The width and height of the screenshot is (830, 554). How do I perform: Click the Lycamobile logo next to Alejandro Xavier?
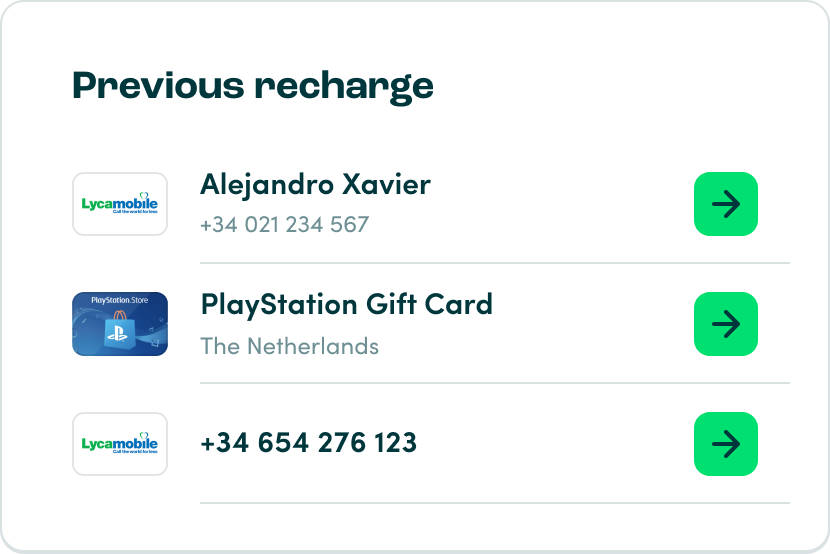[120, 204]
